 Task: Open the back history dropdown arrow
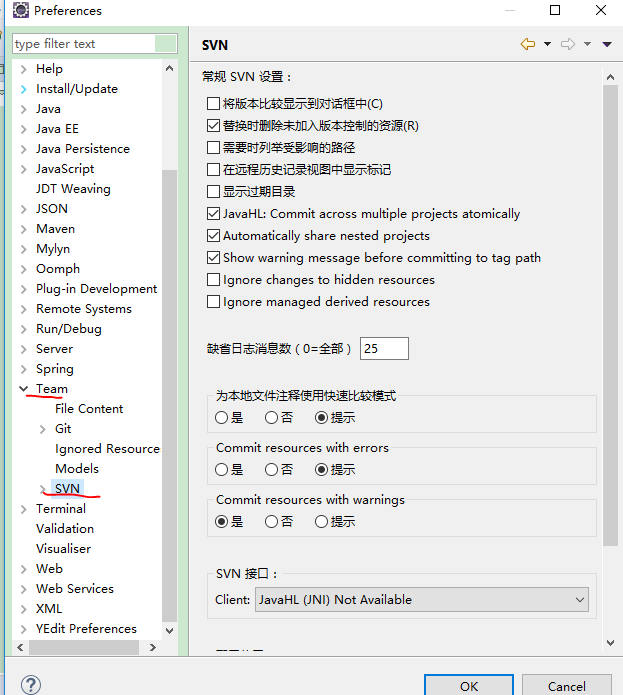[547, 44]
